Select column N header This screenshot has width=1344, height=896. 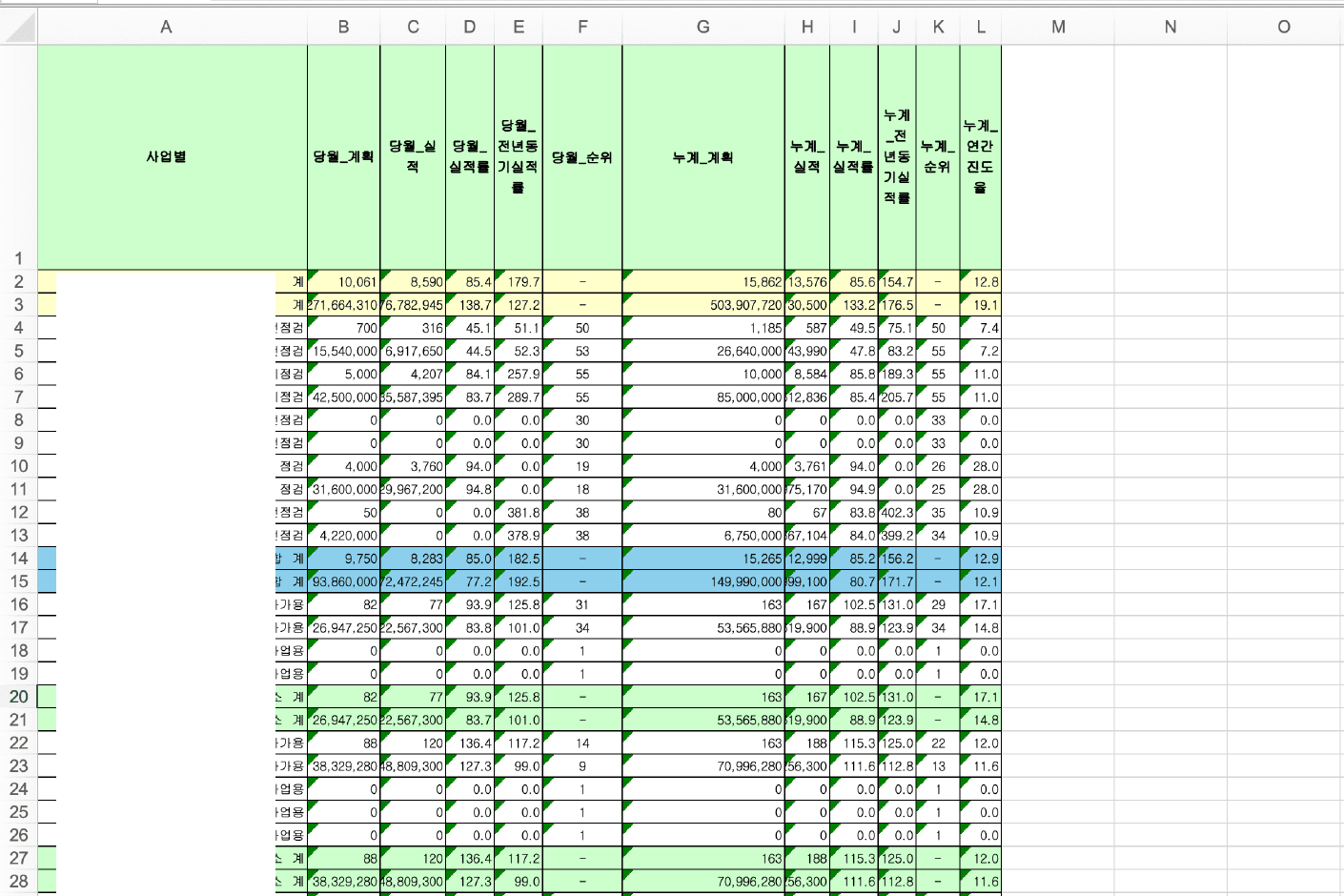(1171, 27)
